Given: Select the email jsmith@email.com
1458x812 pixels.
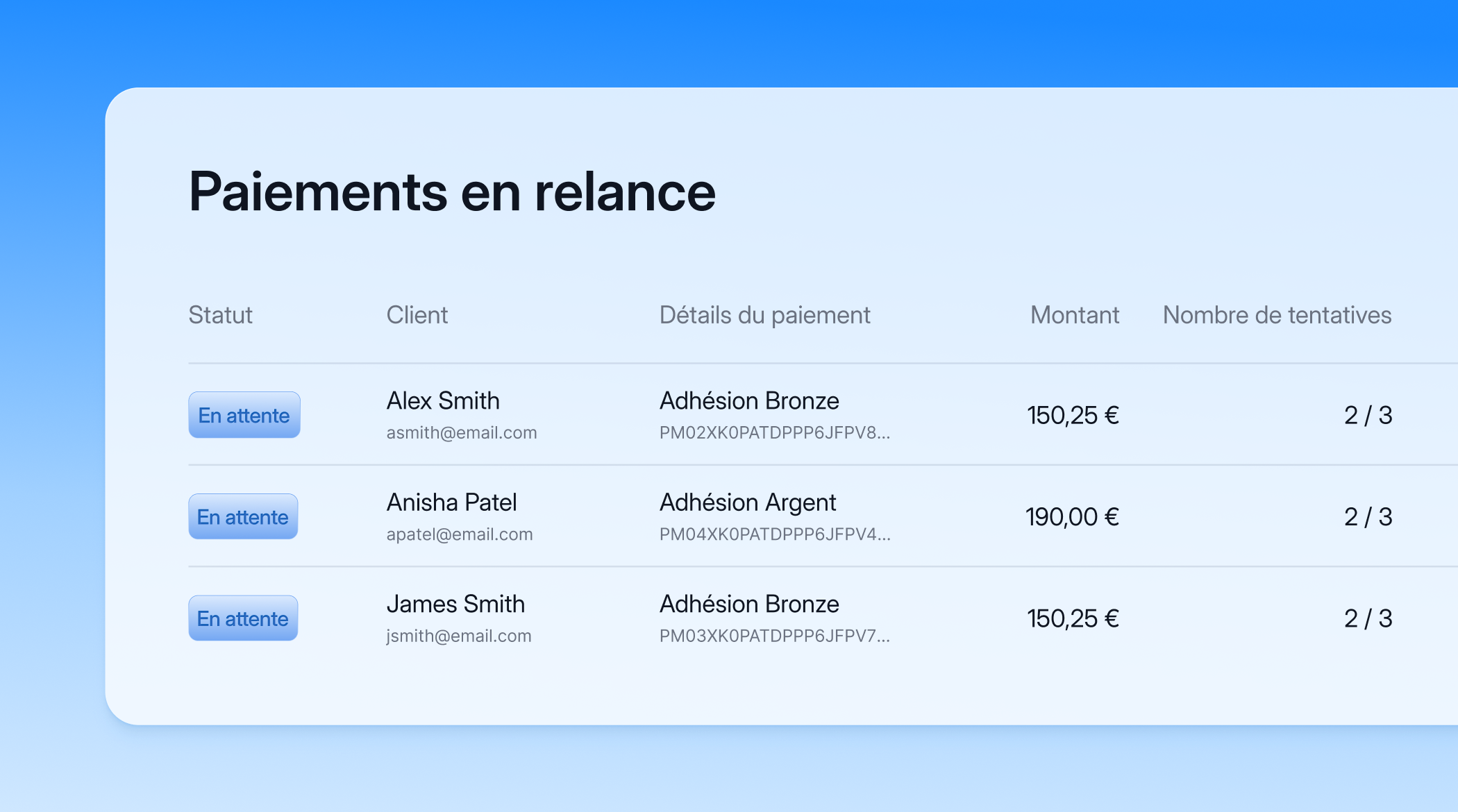Looking at the screenshot, I should coord(459,636).
